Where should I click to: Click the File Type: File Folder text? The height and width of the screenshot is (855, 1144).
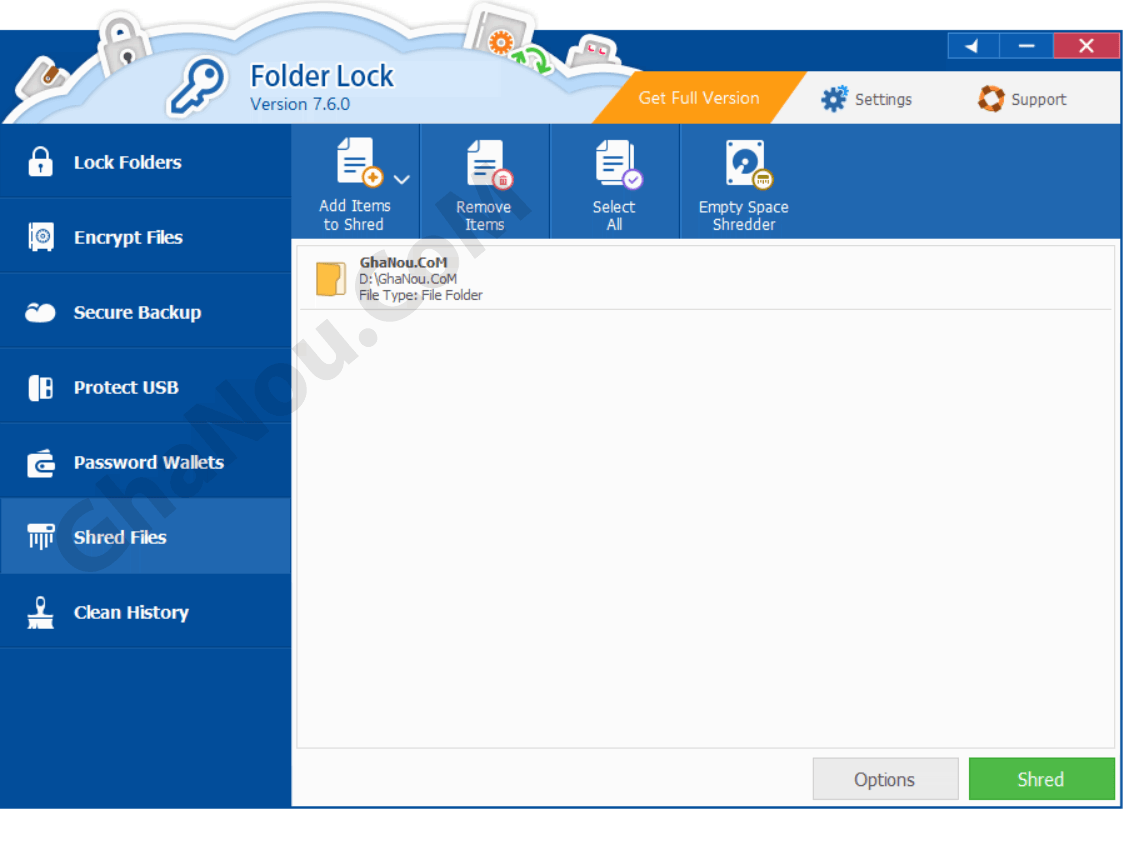tap(420, 295)
